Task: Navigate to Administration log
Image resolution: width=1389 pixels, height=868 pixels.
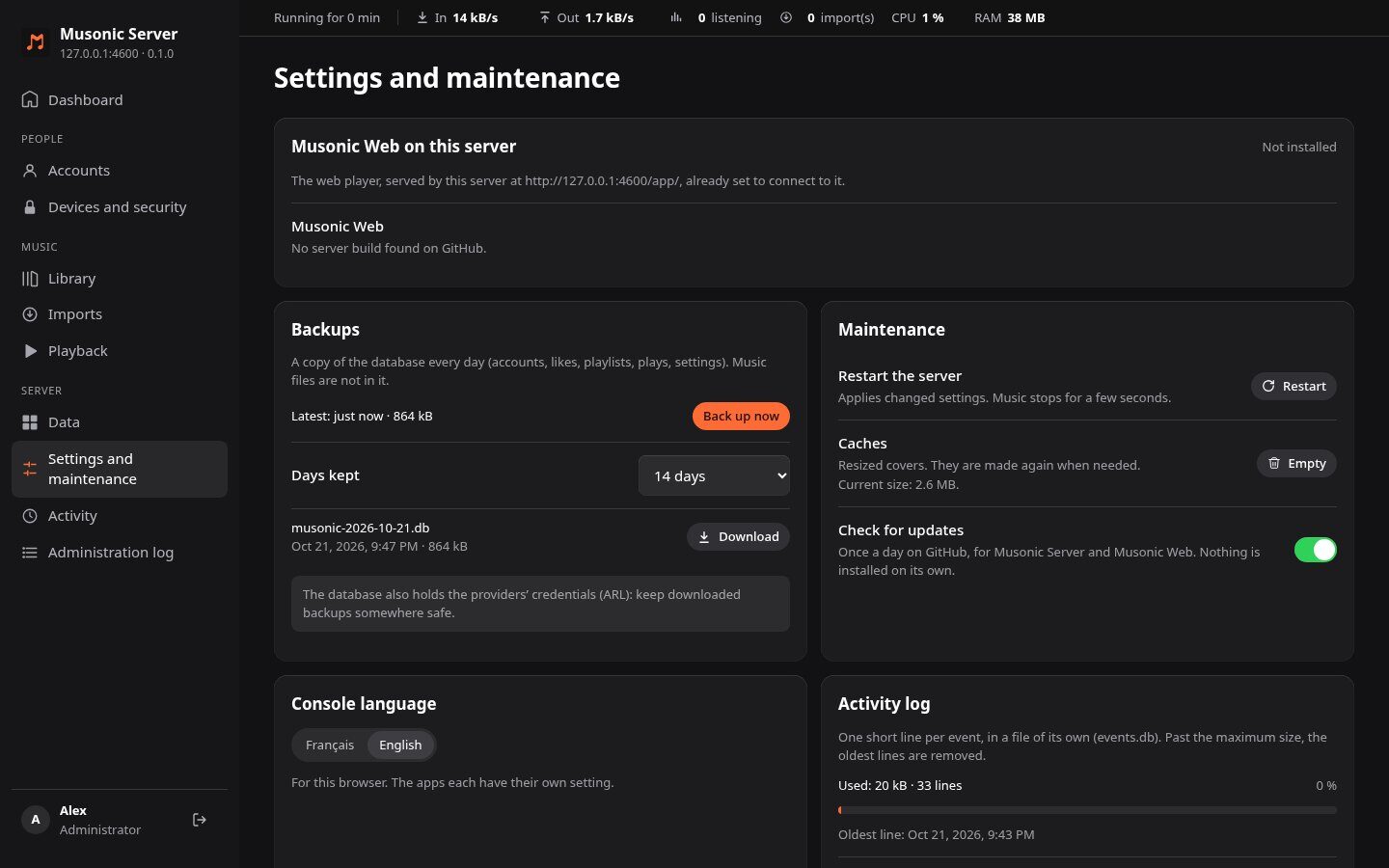Action: (120, 553)
